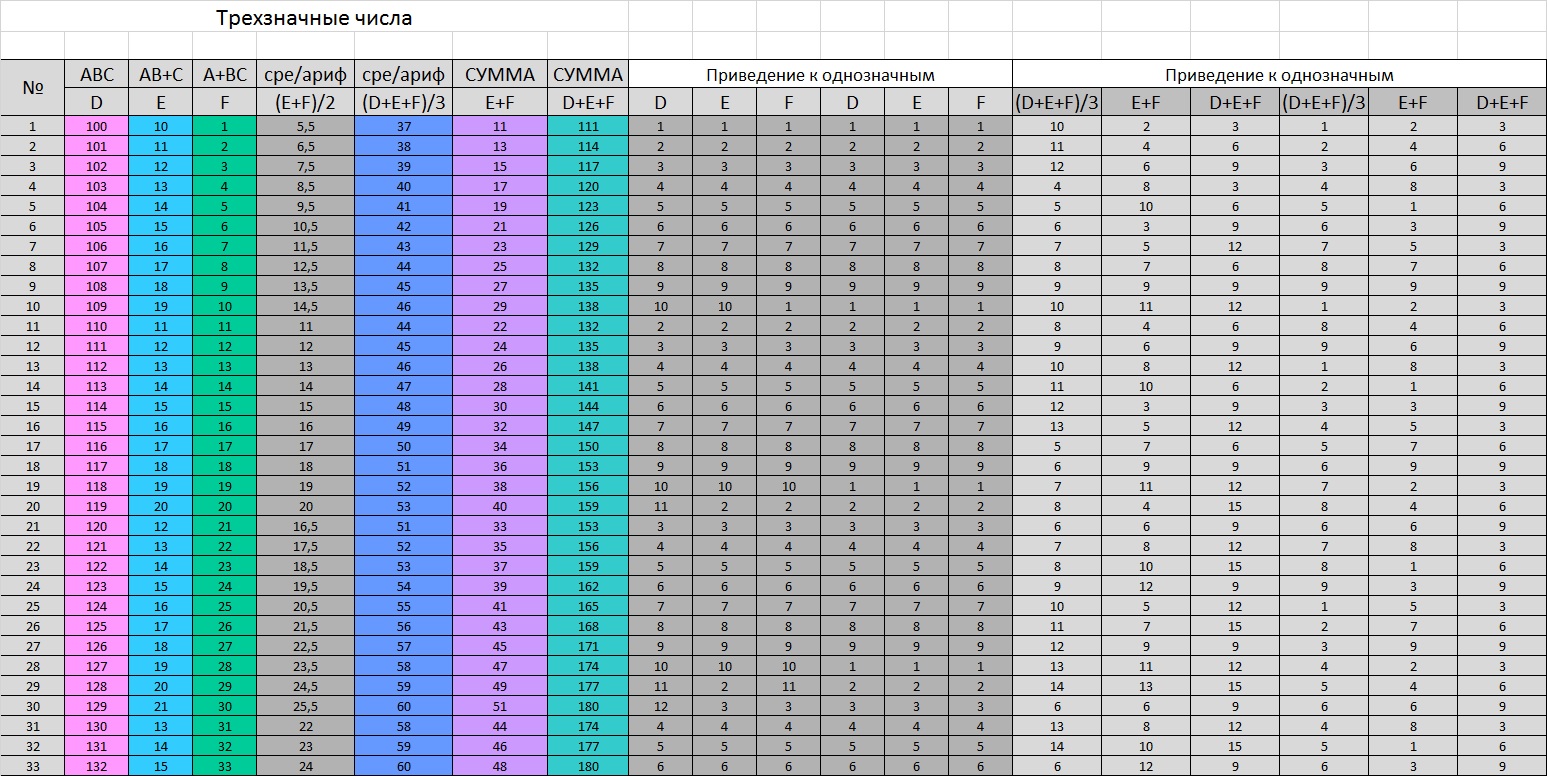Click the cell with value 5,5
This screenshot has height=776, width=1547.
pos(305,127)
